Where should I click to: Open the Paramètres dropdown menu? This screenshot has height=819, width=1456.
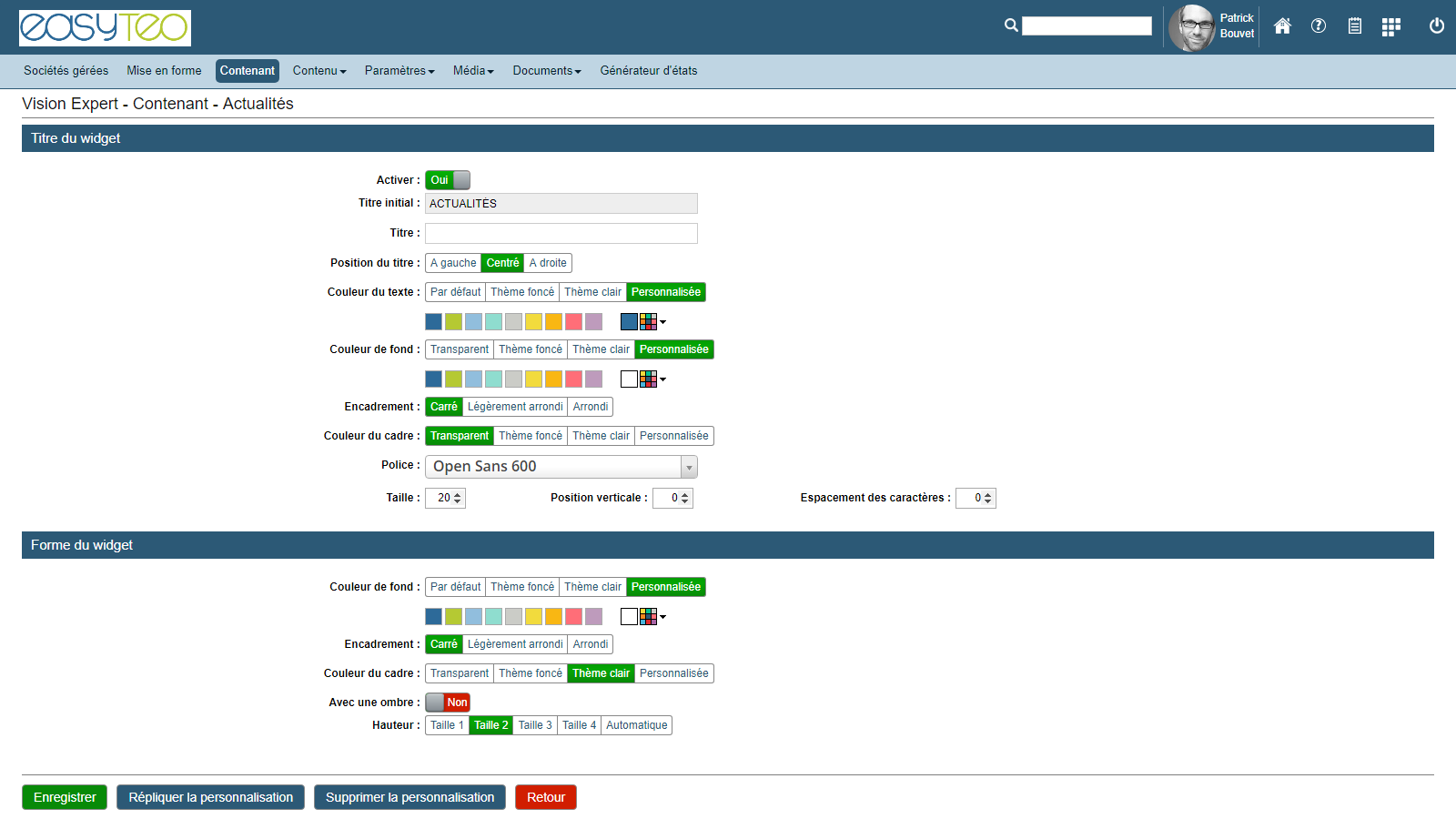coord(399,71)
